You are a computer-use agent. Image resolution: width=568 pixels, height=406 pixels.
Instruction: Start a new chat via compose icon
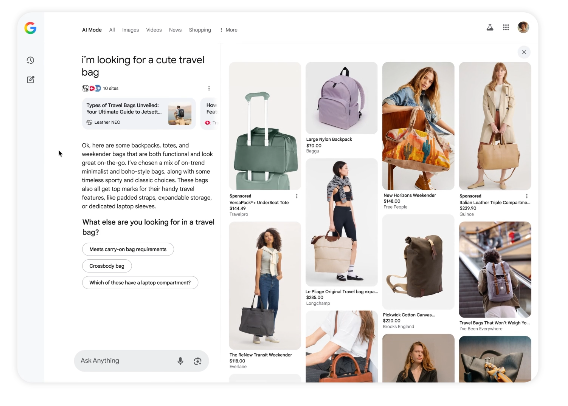click(30, 80)
